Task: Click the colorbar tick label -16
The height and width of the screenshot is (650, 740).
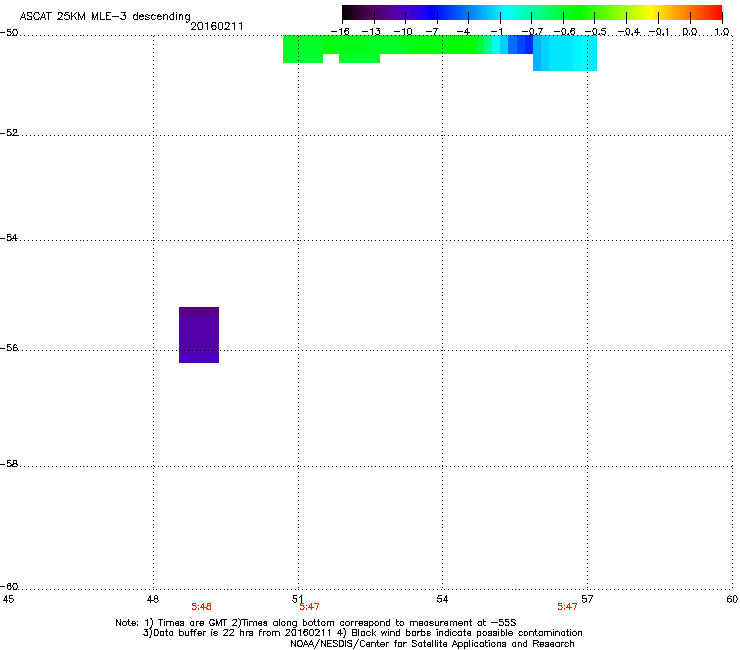Action: click(340, 32)
